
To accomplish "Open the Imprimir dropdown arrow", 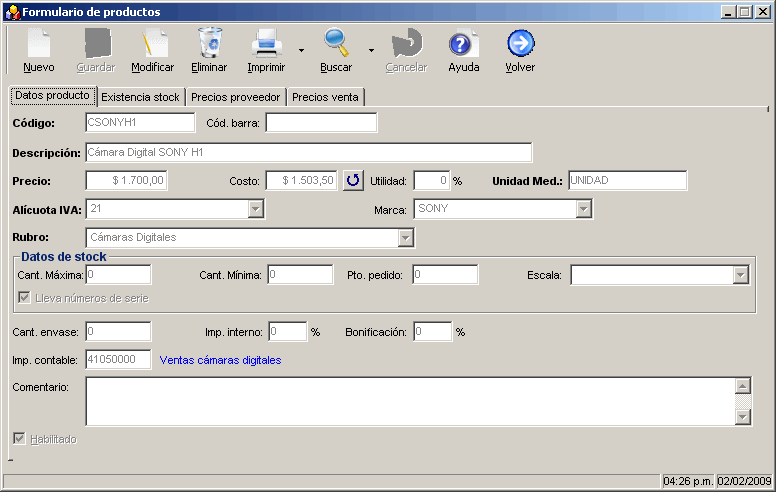I will tap(301, 50).
